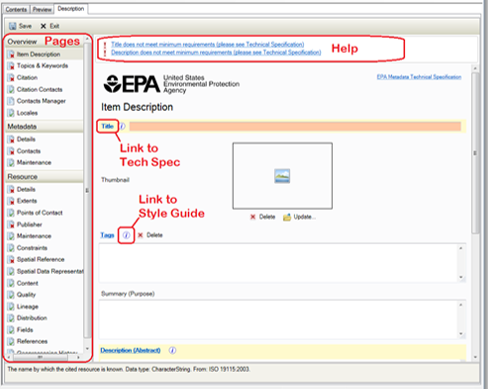Viewport: 488px width, 389px height.
Task: Click Contacts Manager page icon
Action: tap(11, 101)
